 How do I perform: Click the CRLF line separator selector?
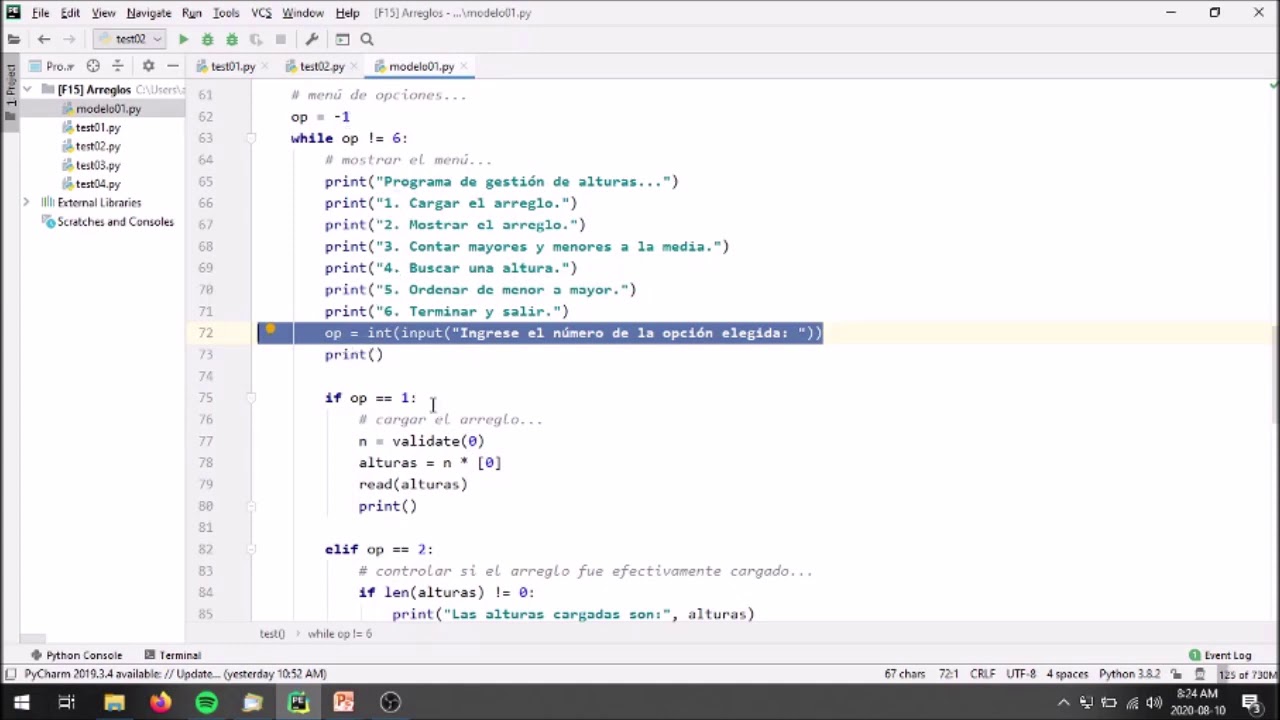[x=982, y=674]
